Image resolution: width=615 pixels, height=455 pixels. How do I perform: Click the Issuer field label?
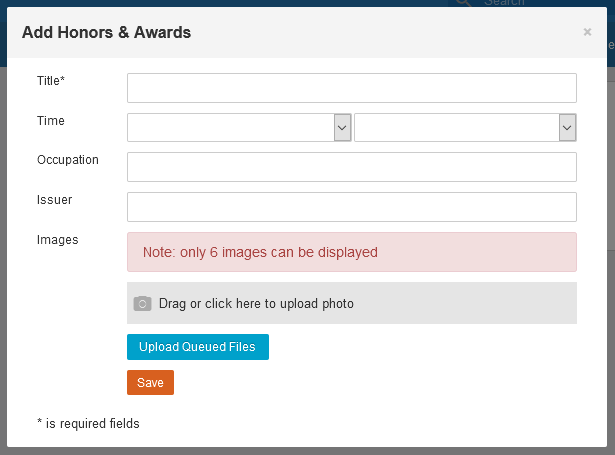[x=54, y=200]
